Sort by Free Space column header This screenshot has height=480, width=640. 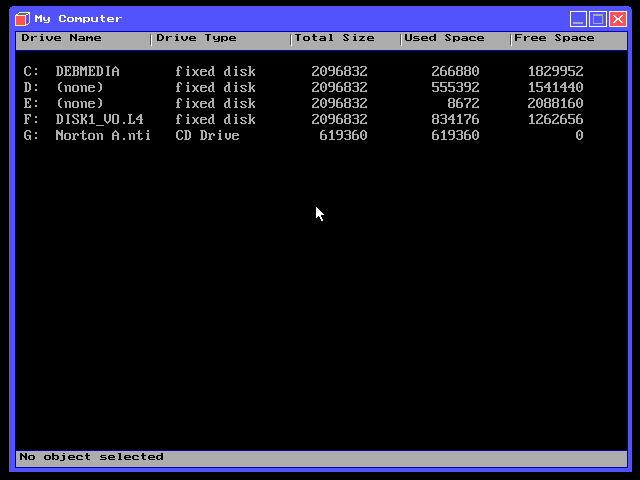(569, 40)
